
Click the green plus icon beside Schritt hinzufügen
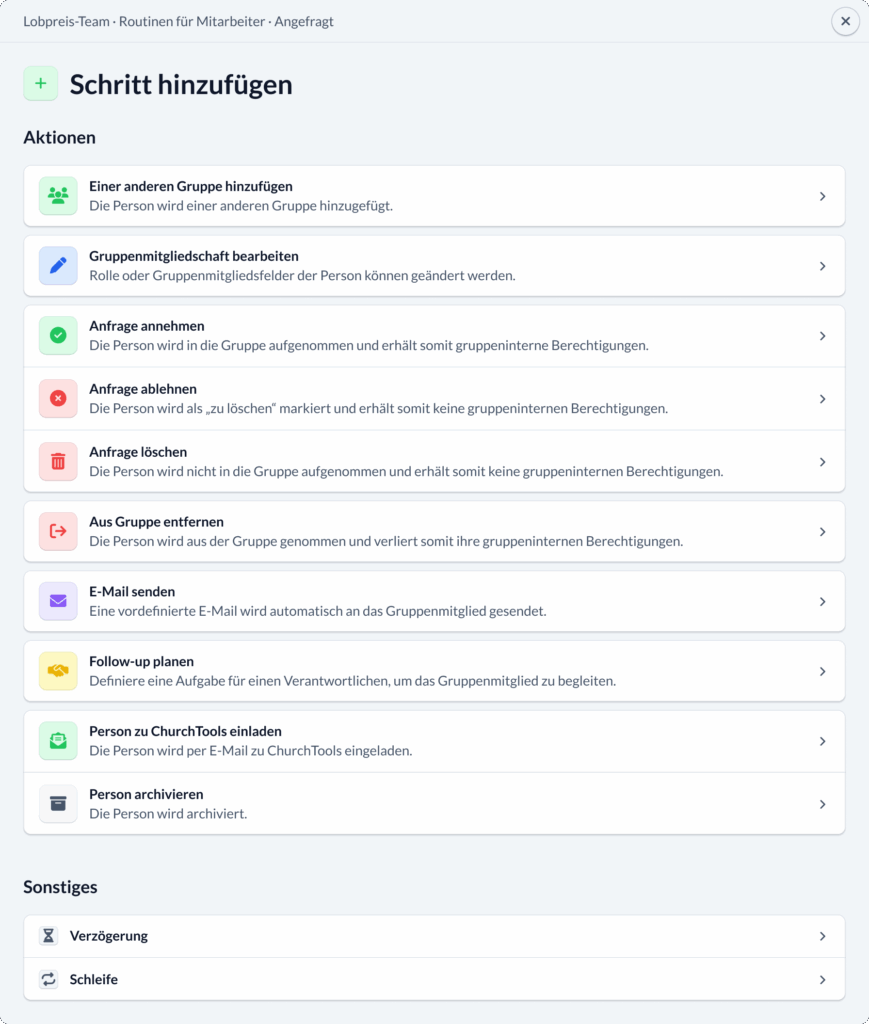coord(41,84)
